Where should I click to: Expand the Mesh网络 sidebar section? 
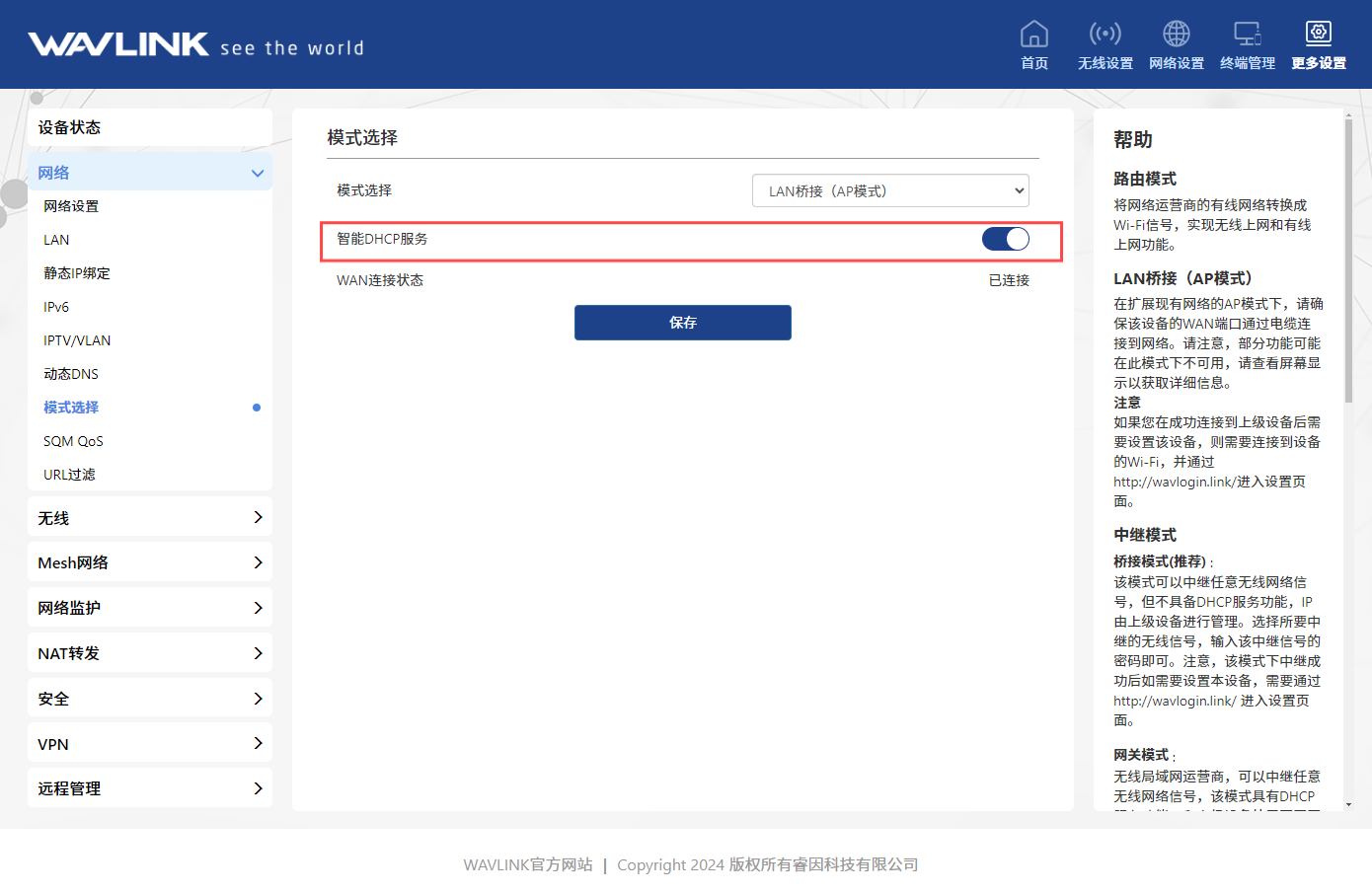tap(150, 562)
